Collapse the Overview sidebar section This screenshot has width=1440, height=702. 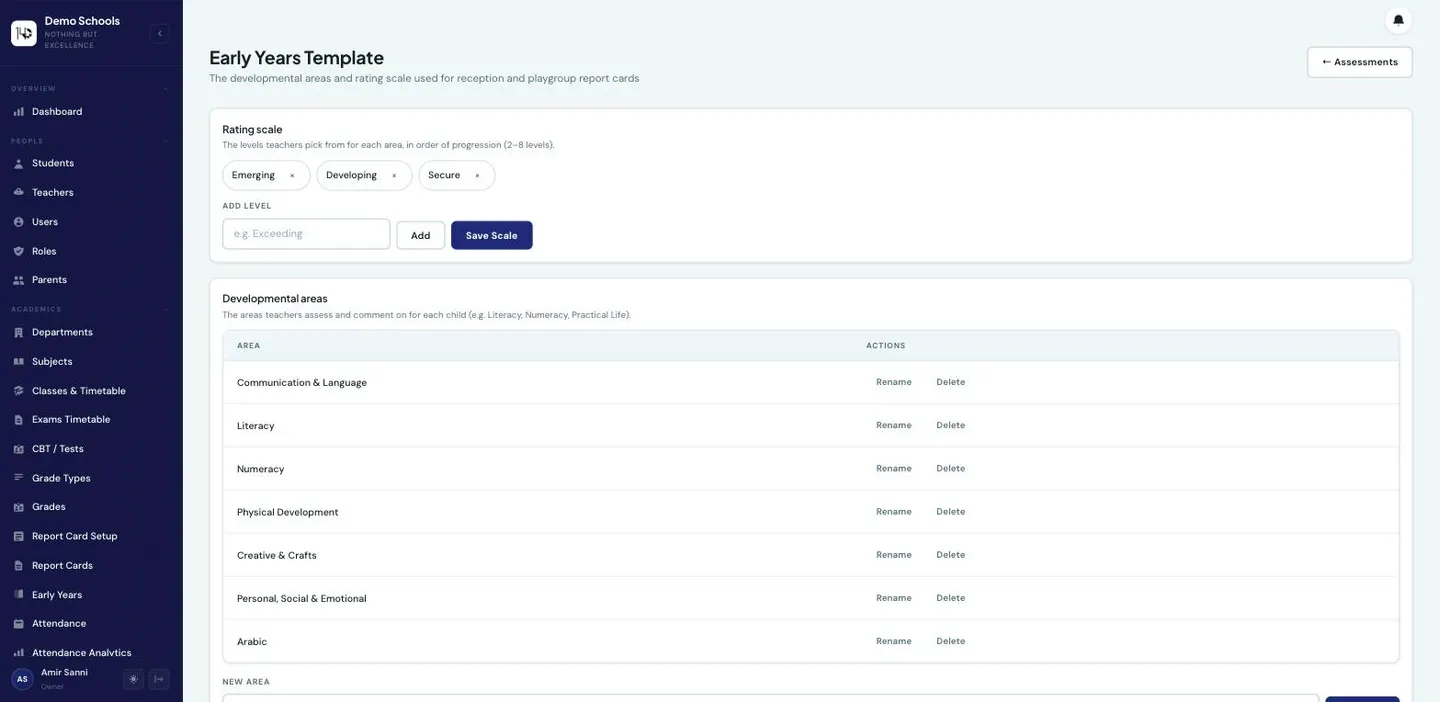(x=166, y=89)
